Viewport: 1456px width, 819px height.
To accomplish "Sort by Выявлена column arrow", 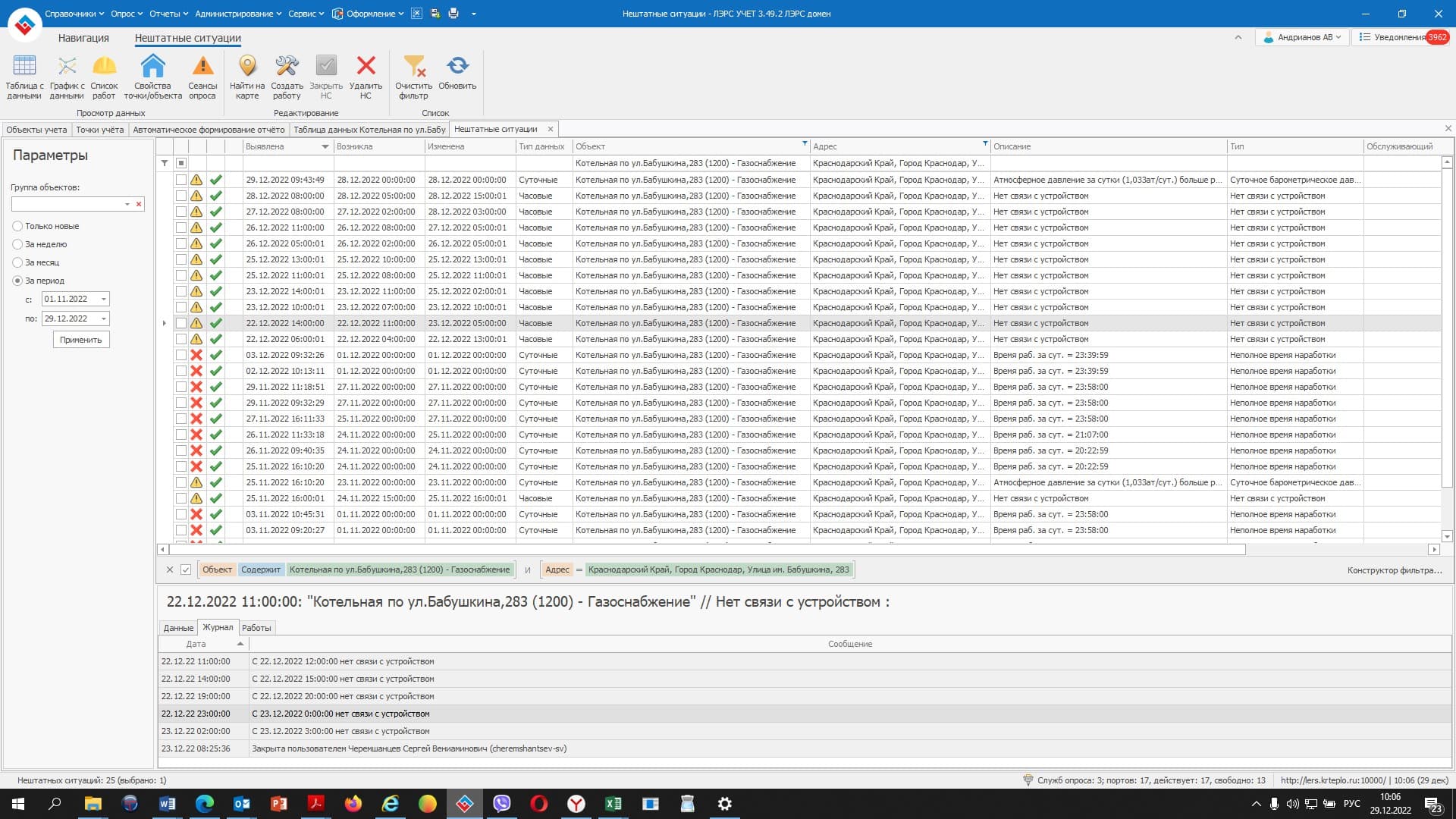I will [x=325, y=146].
